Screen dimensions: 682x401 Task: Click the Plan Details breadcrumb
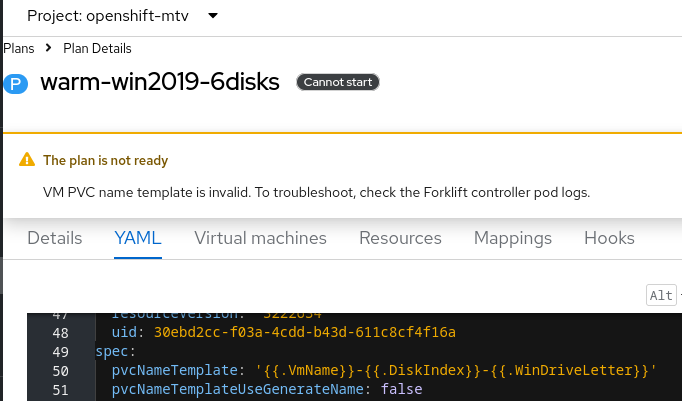(x=97, y=48)
